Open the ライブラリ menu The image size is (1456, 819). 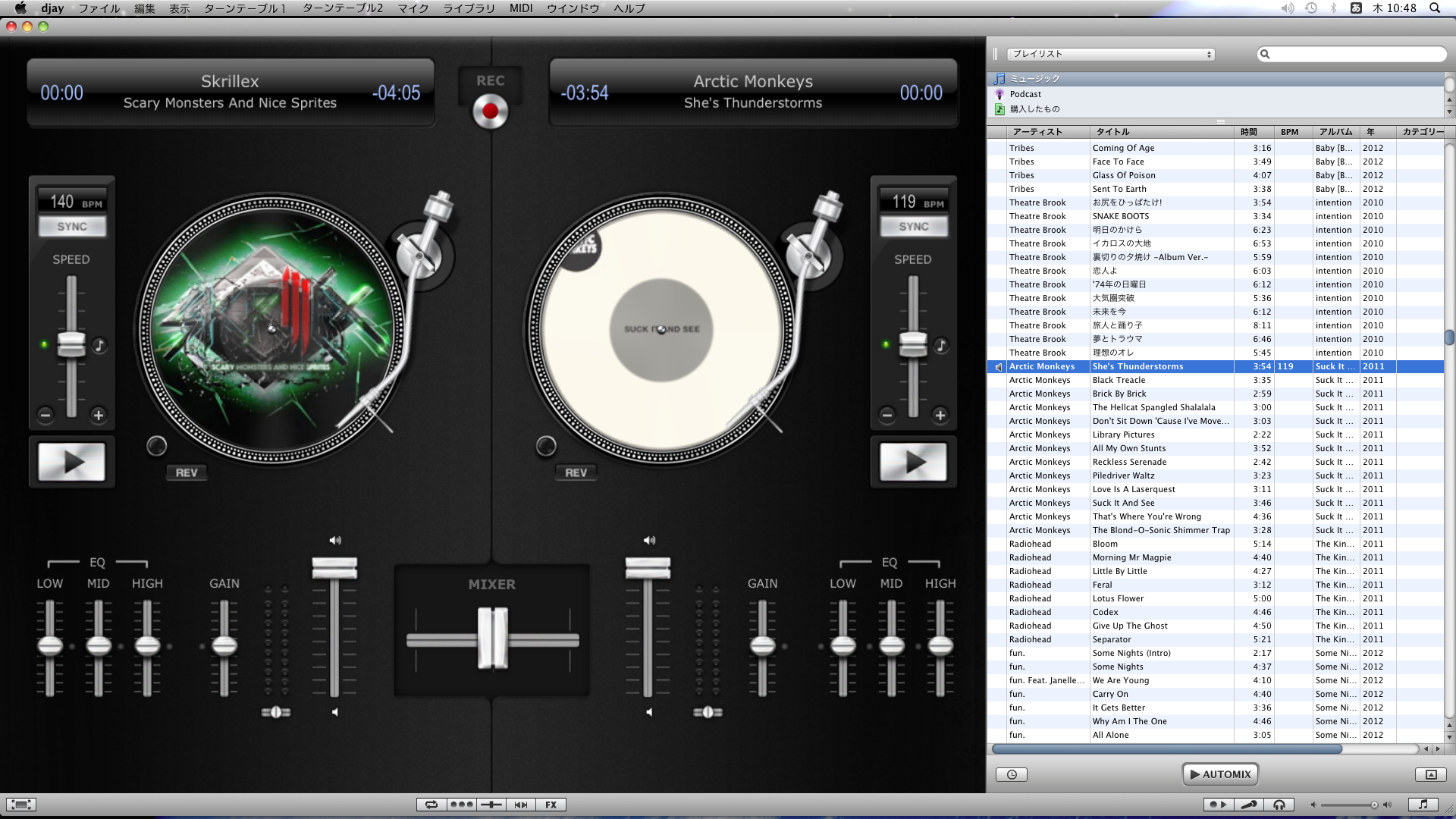coord(468,8)
